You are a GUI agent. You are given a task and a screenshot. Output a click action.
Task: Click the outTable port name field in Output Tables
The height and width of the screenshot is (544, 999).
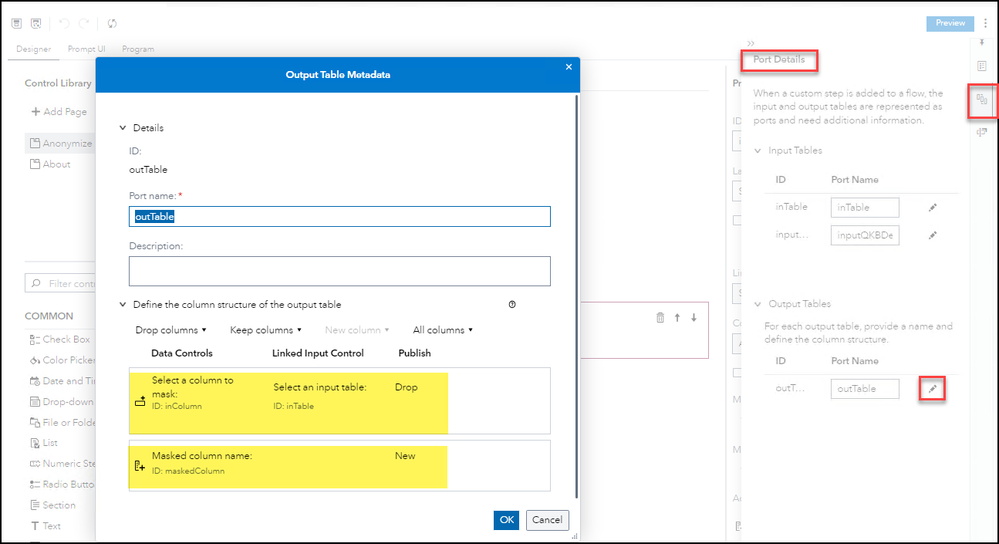(865, 389)
